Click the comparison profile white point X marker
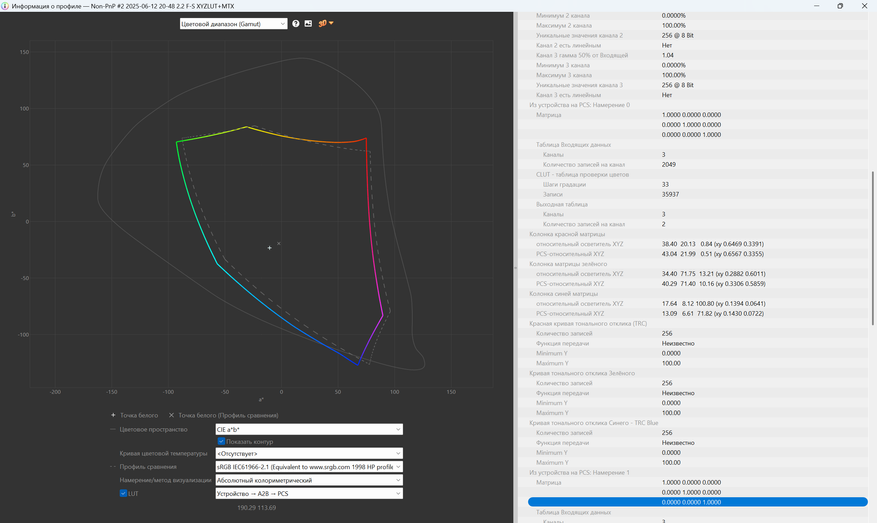This screenshot has height=523, width=877. point(171,415)
